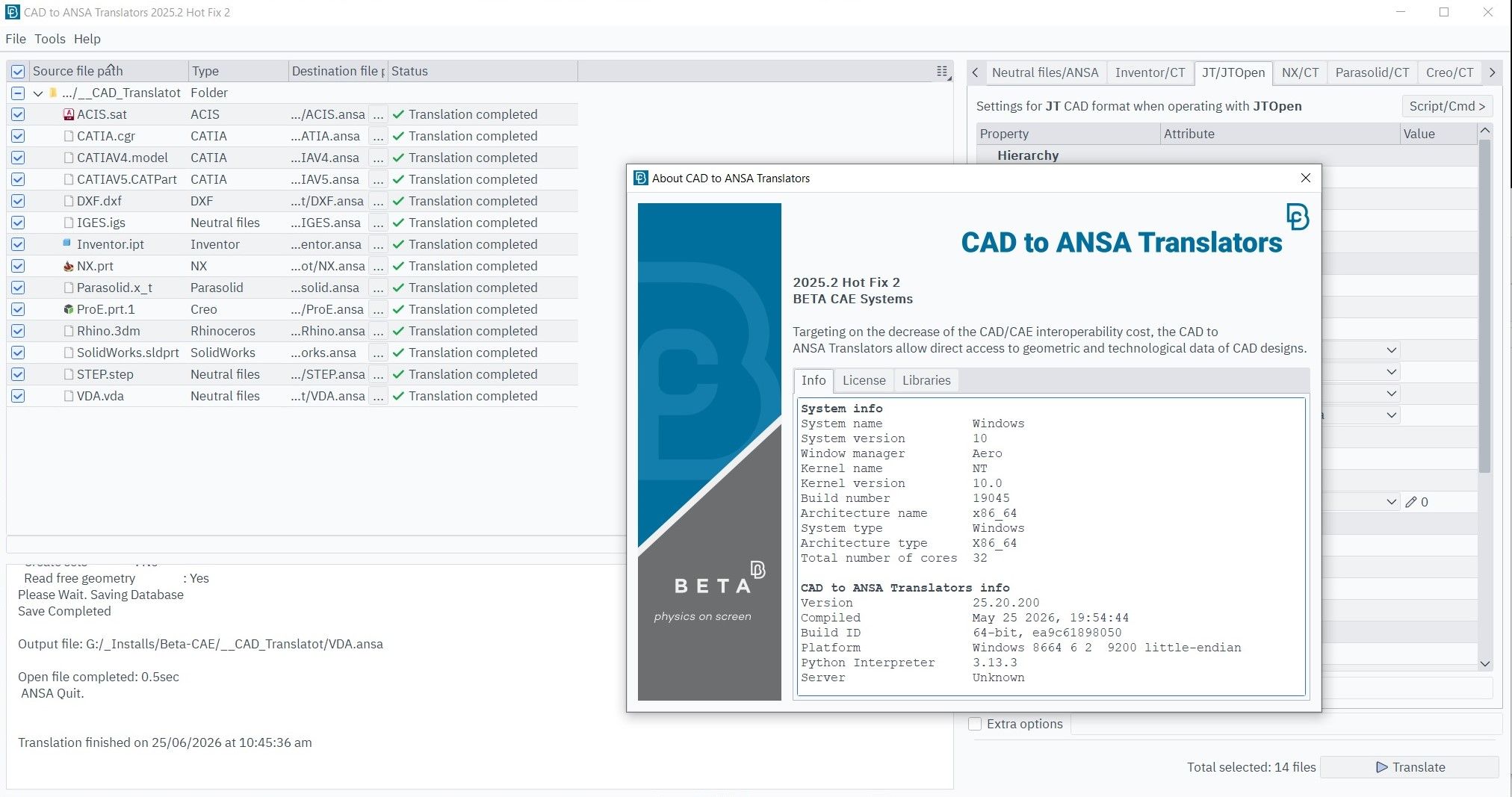Sort by Source file path column header

[x=108, y=71]
